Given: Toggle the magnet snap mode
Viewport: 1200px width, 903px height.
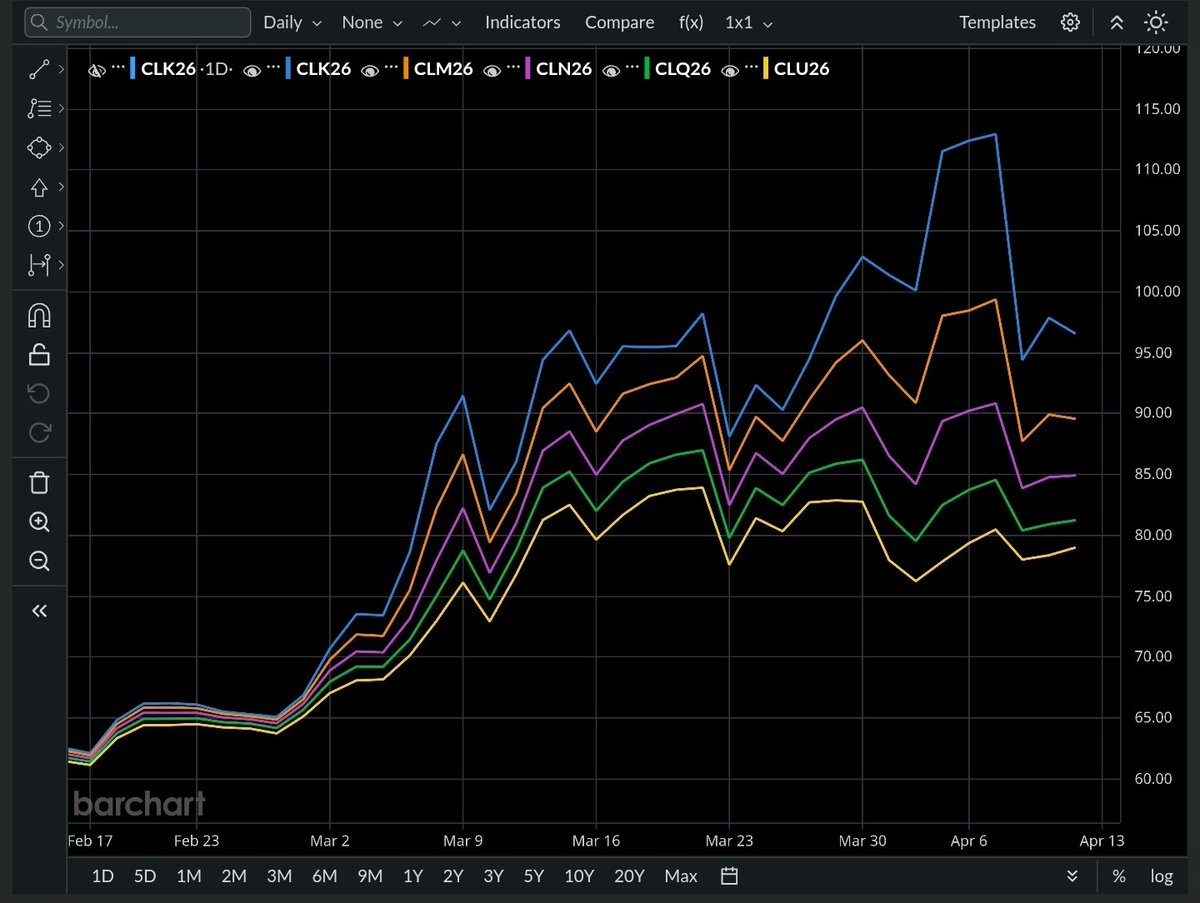Looking at the screenshot, I should point(39,317).
